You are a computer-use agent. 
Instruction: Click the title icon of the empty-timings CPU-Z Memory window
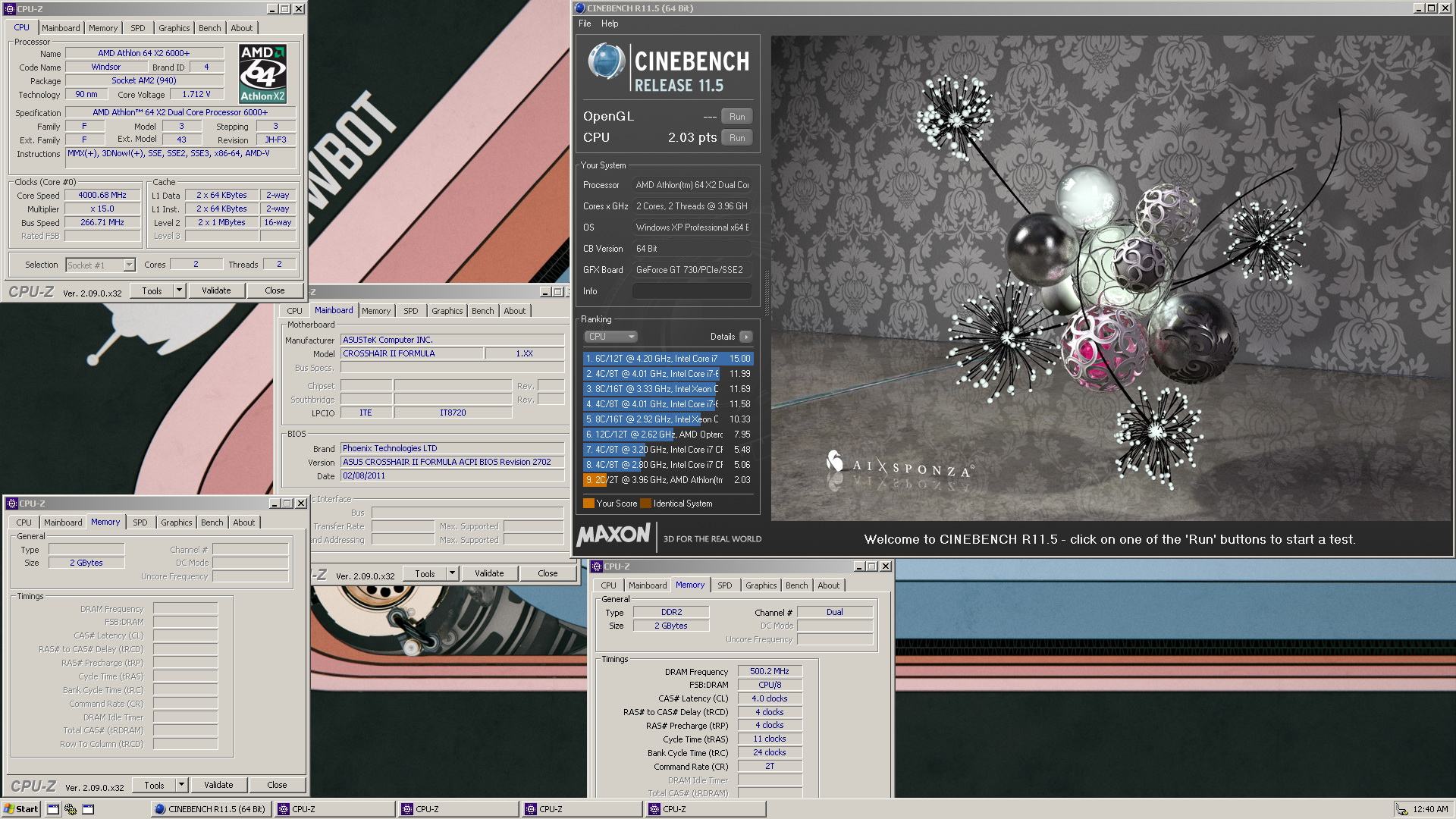pos(12,504)
